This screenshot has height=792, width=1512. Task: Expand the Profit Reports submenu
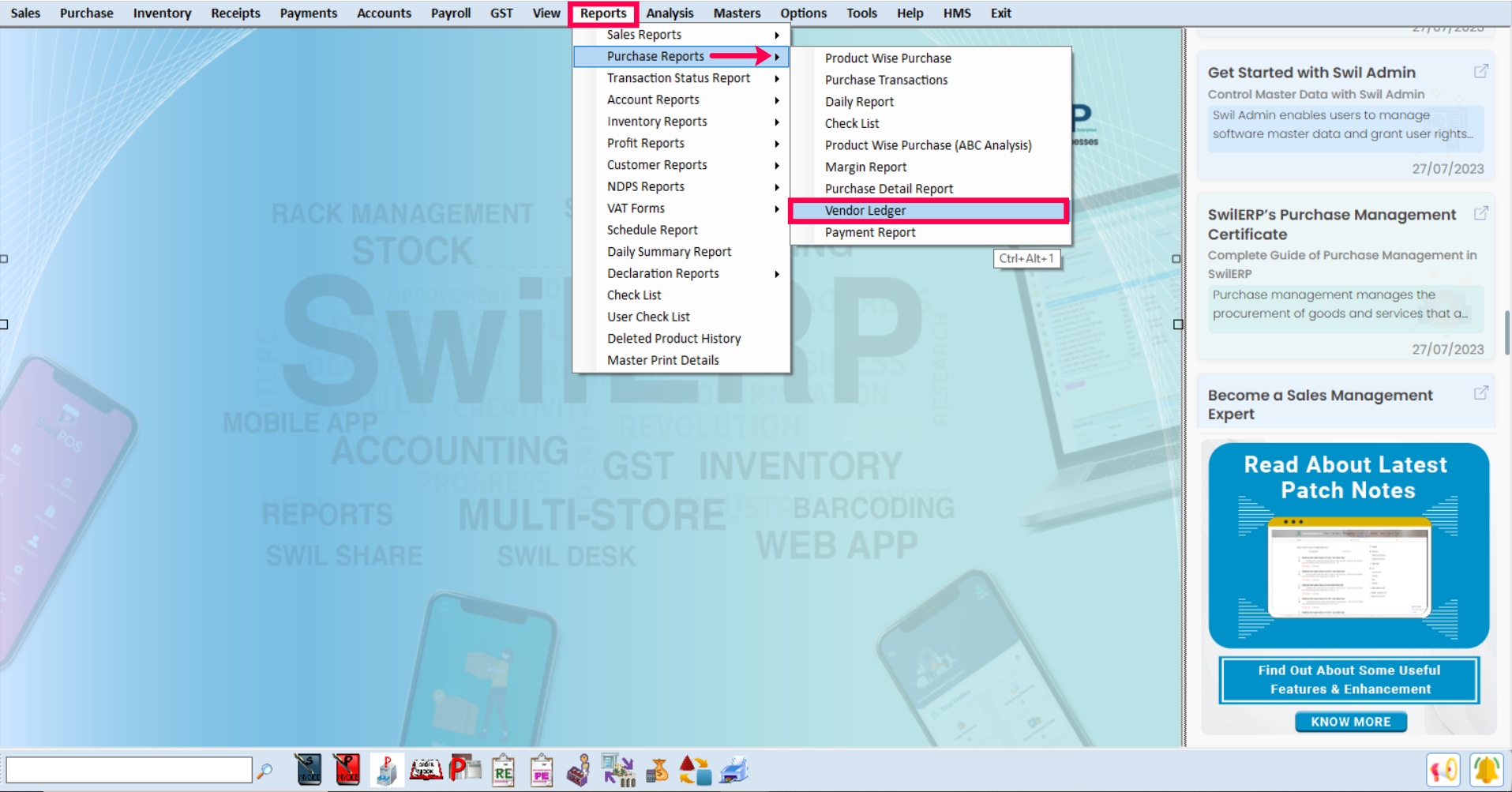tap(682, 143)
